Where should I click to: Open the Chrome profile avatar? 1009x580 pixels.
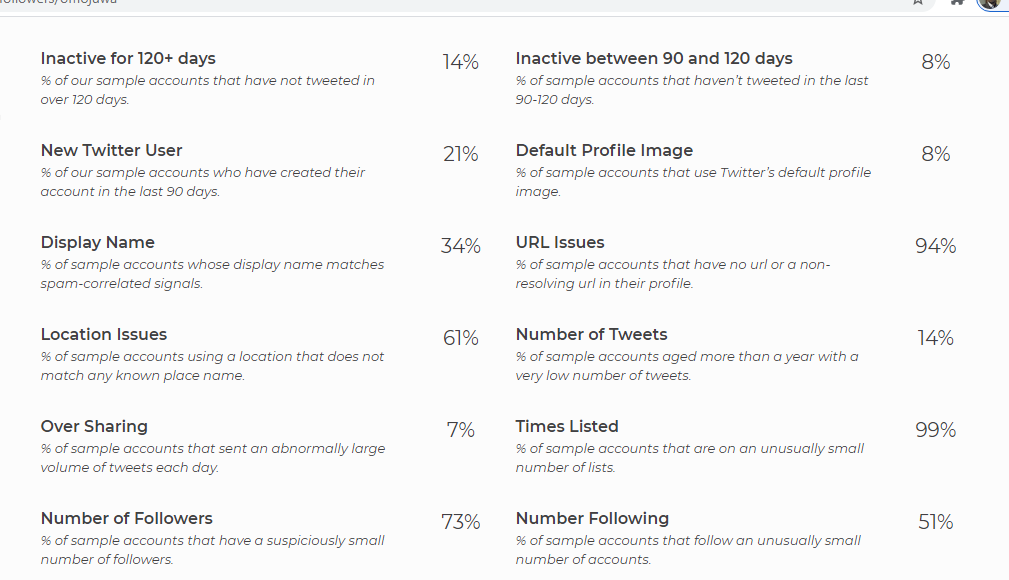point(989,2)
